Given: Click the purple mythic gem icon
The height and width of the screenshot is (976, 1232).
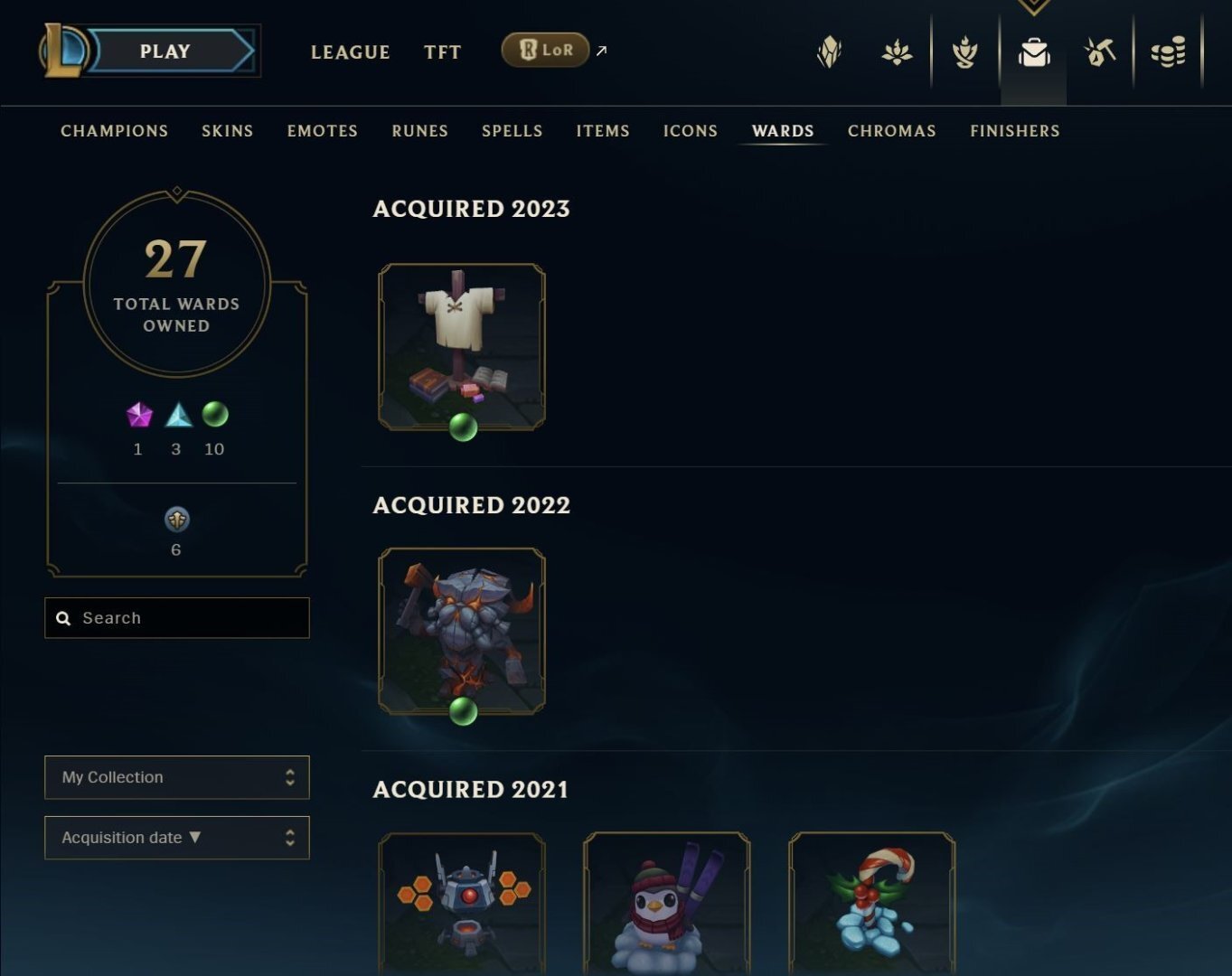Looking at the screenshot, I should (x=139, y=415).
